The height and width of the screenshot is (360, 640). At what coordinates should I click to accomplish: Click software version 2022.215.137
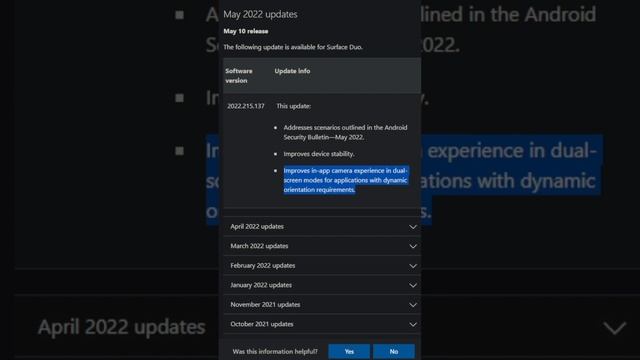[x=246, y=106]
